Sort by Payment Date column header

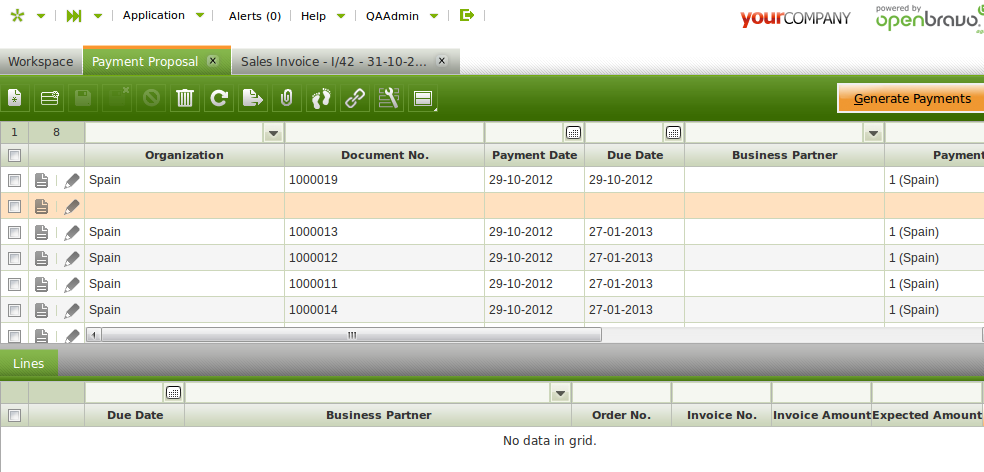[535, 155]
